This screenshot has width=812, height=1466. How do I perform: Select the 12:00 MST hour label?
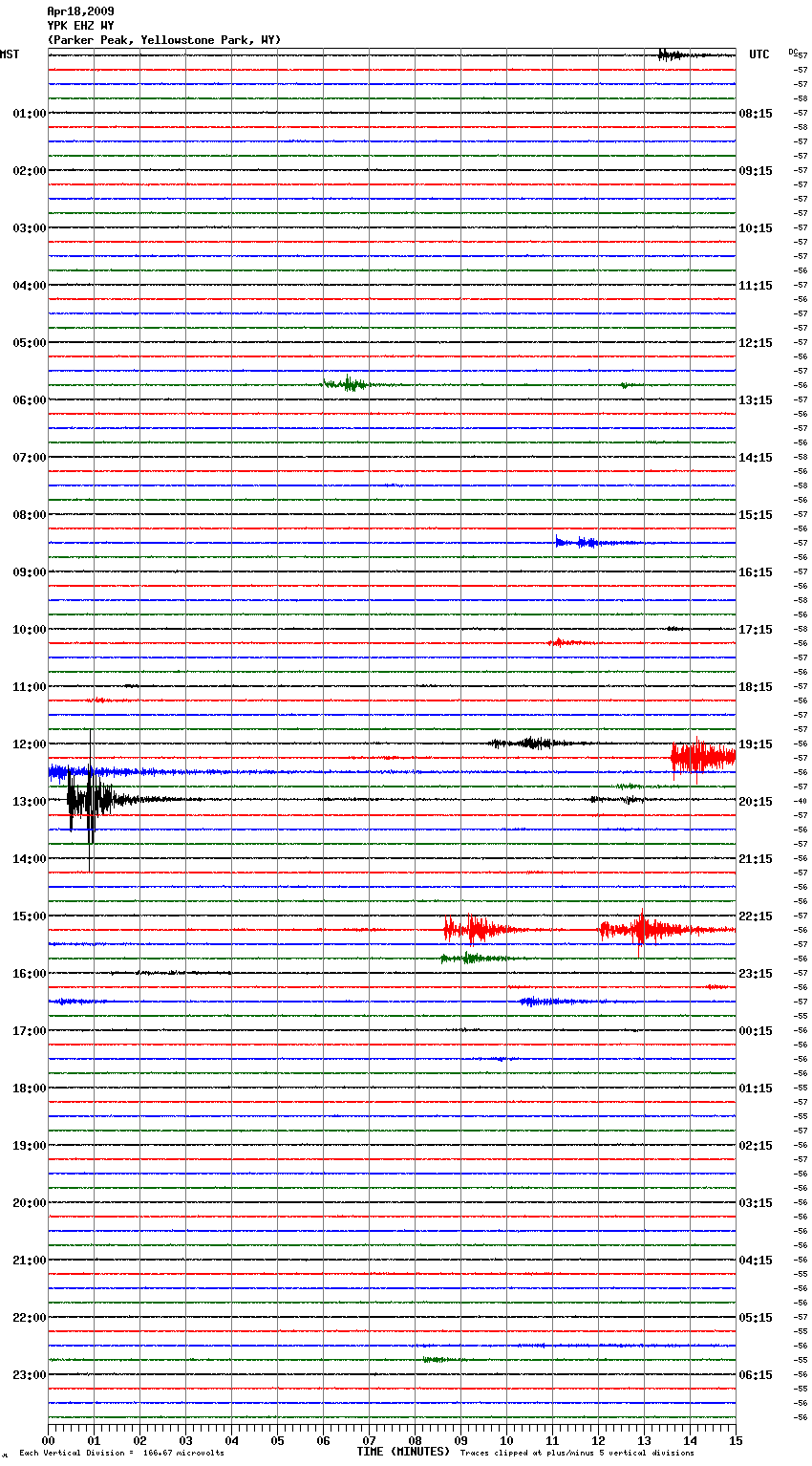pyautogui.click(x=29, y=744)
